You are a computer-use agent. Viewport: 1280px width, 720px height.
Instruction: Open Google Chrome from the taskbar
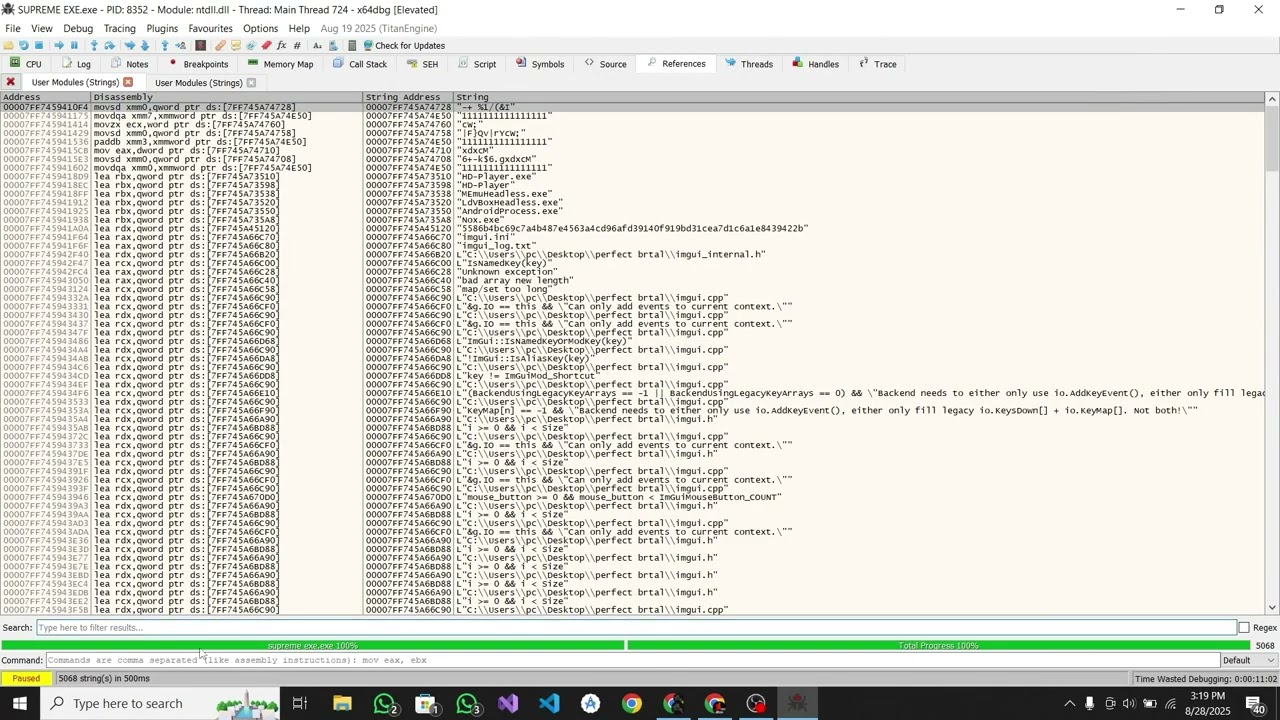tap(632, 704)
